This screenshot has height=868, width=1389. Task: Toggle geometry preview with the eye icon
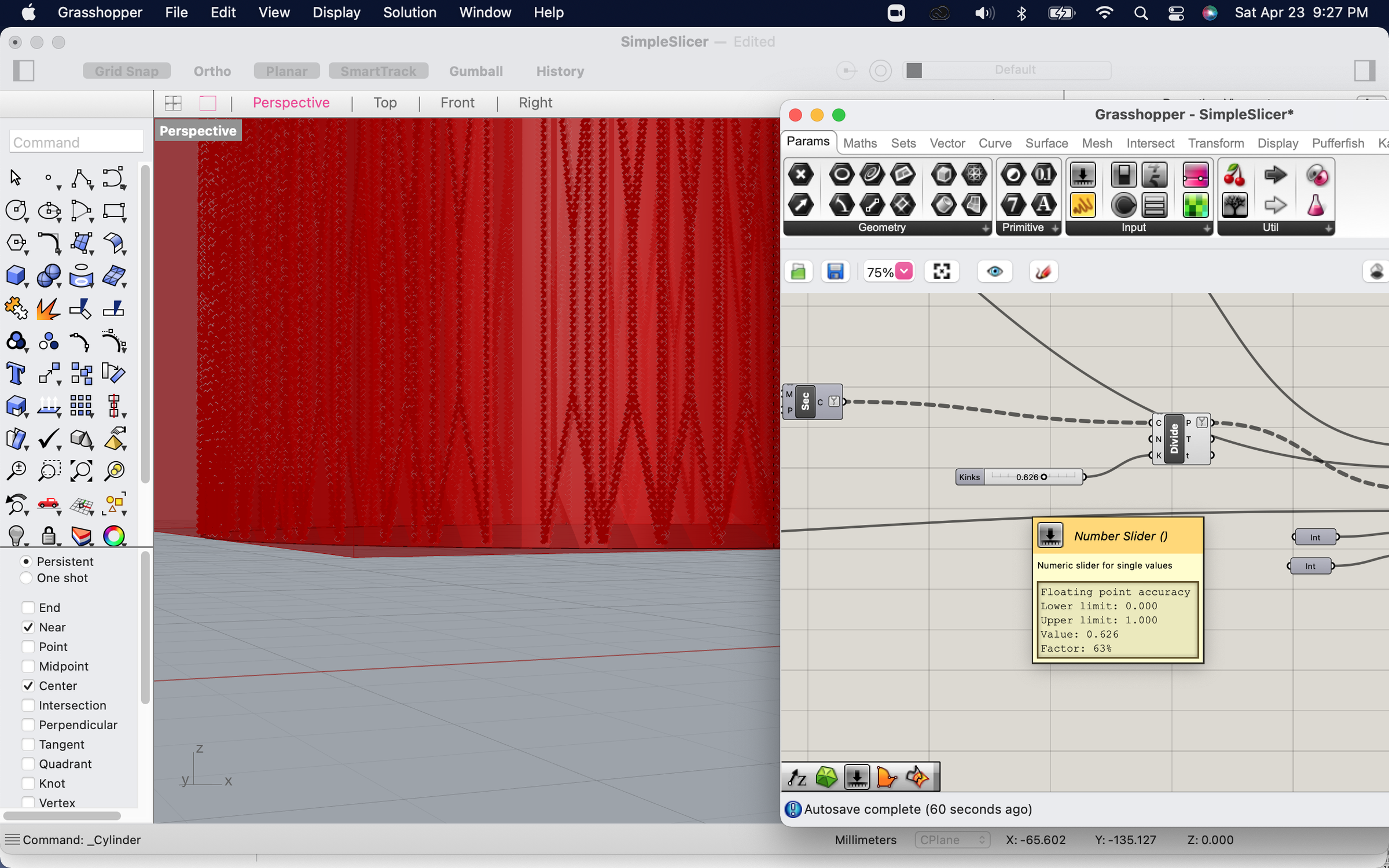[x=994, y=271]
